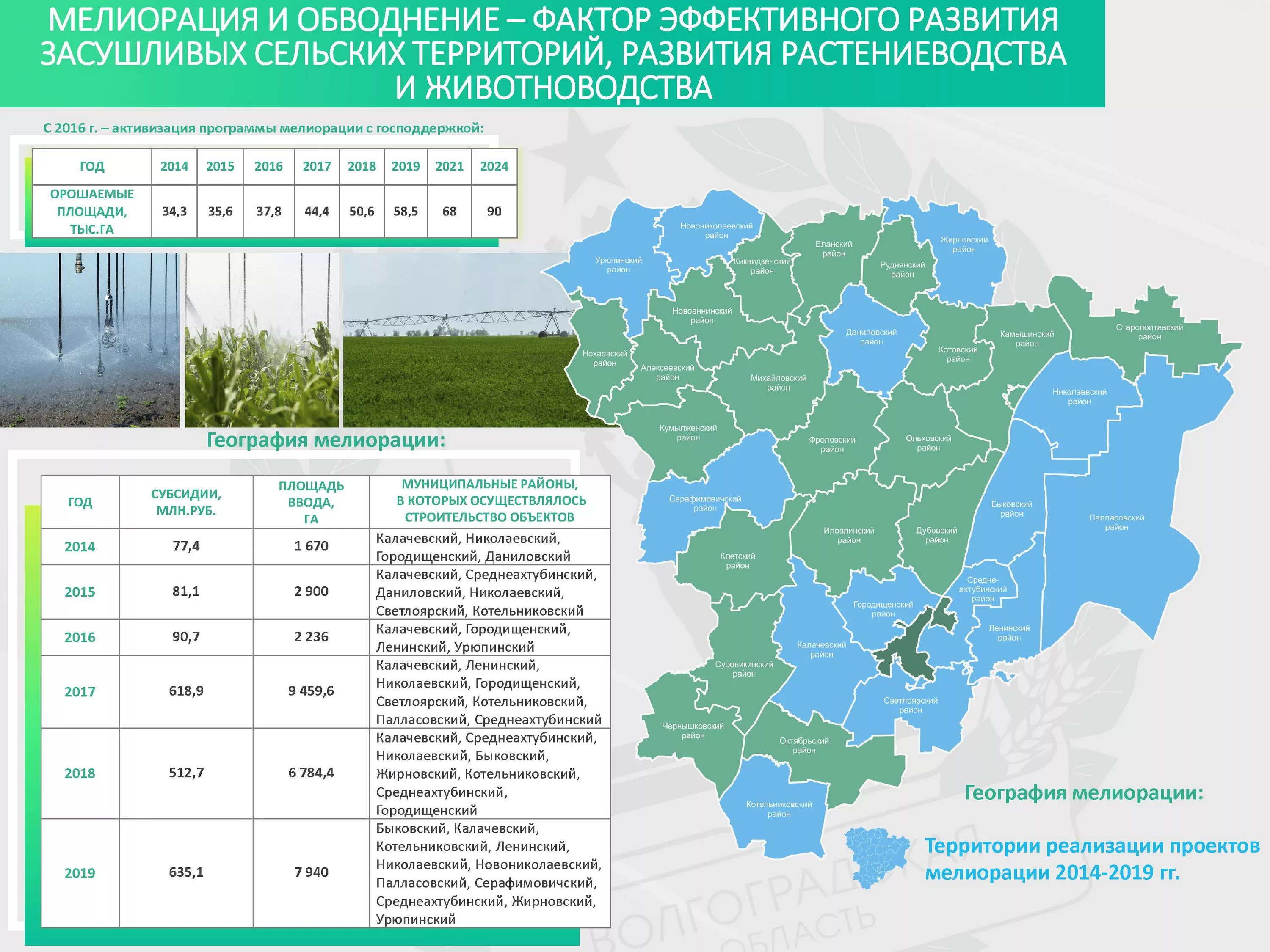Select Николаевский район on the map
This screenshot has height=952, width=1270.
pos(1079,396)
